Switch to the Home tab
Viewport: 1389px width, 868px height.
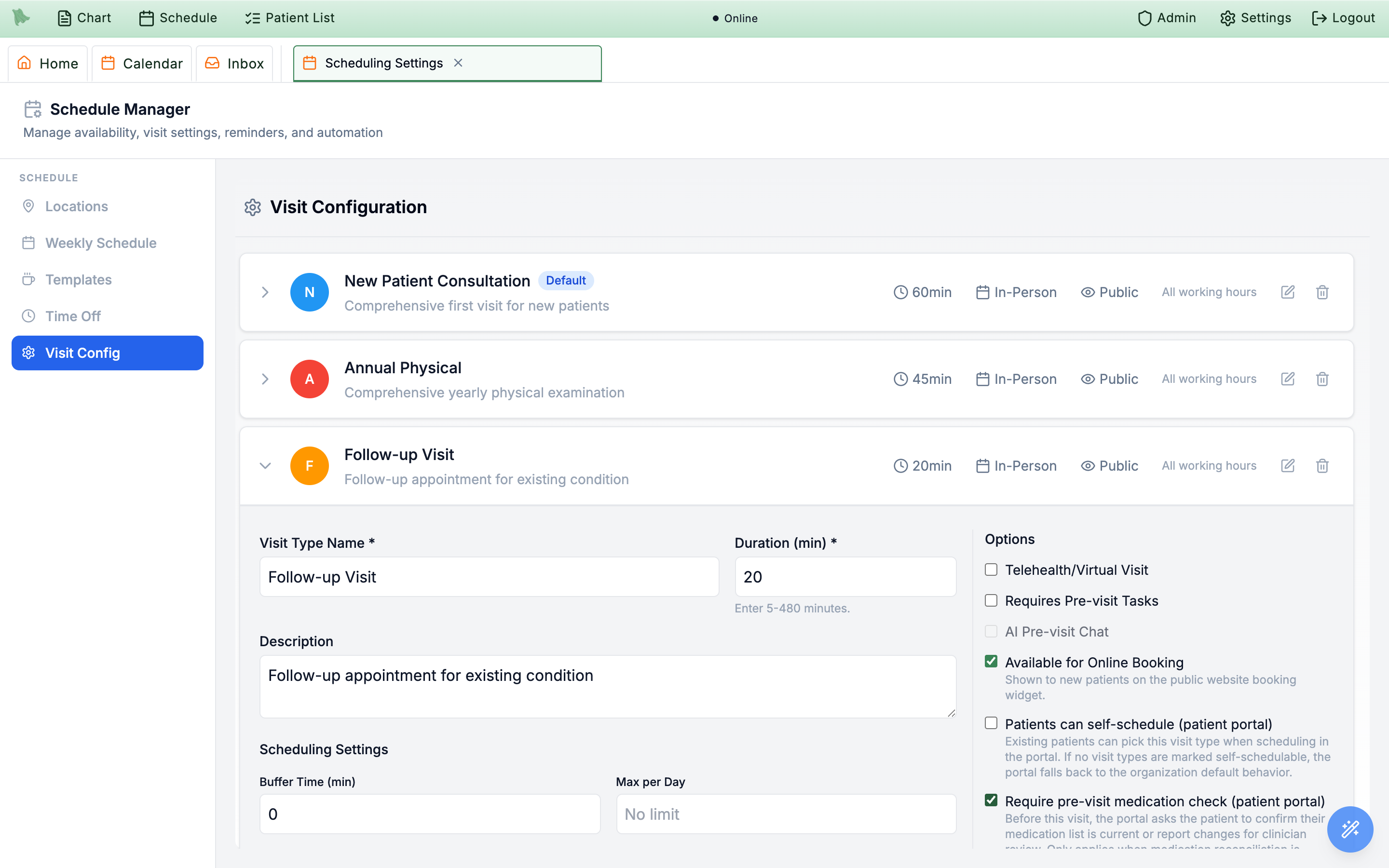point(48,63)
